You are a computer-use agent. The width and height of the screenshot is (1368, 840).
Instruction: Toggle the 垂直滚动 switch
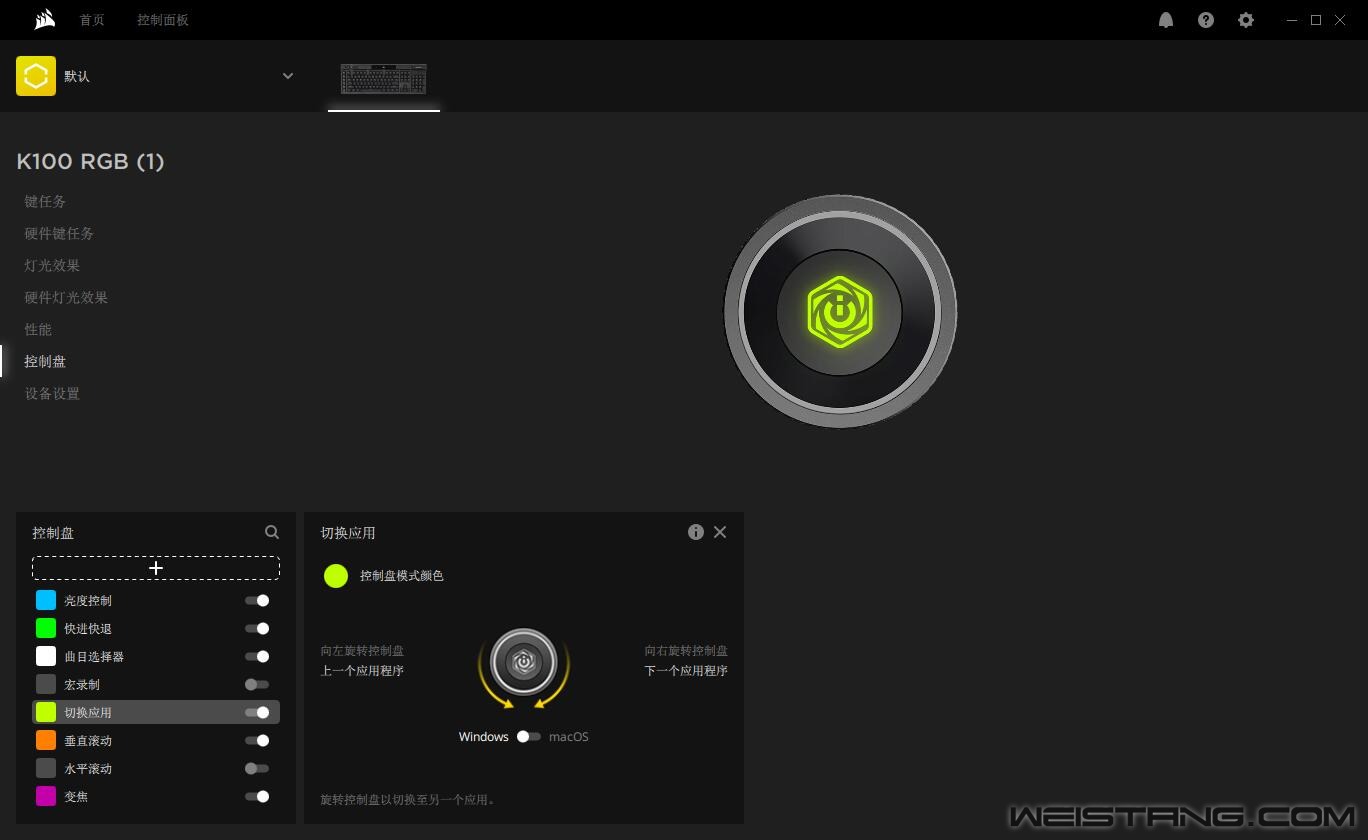tap(257, 741)
